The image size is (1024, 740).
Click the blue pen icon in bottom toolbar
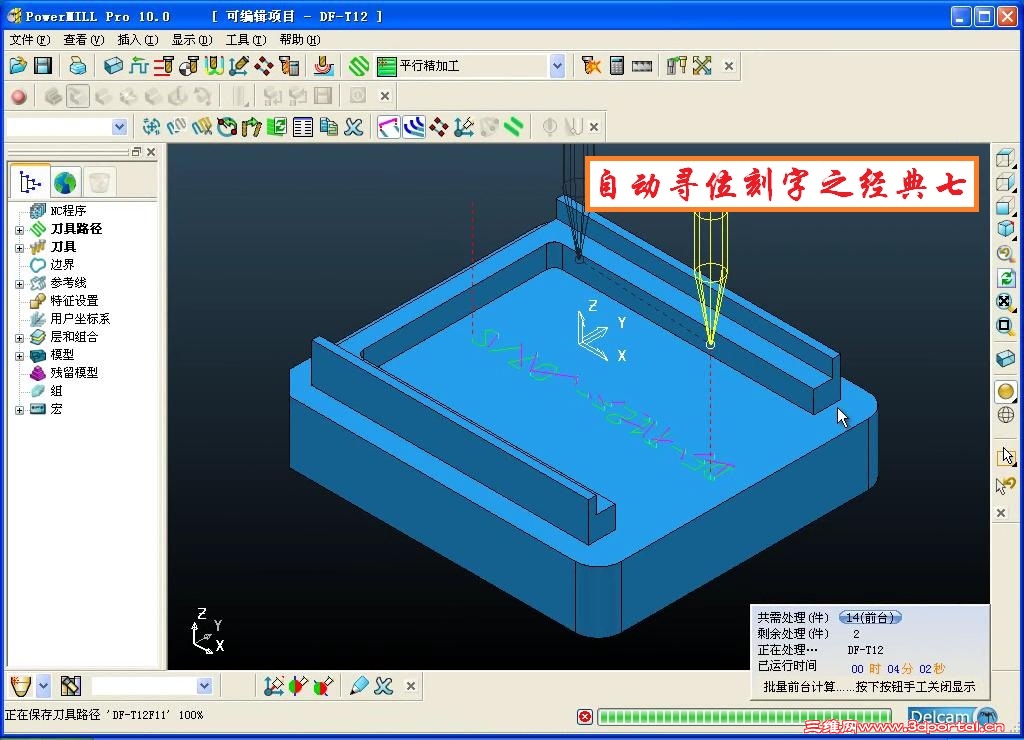coord(359,686)
